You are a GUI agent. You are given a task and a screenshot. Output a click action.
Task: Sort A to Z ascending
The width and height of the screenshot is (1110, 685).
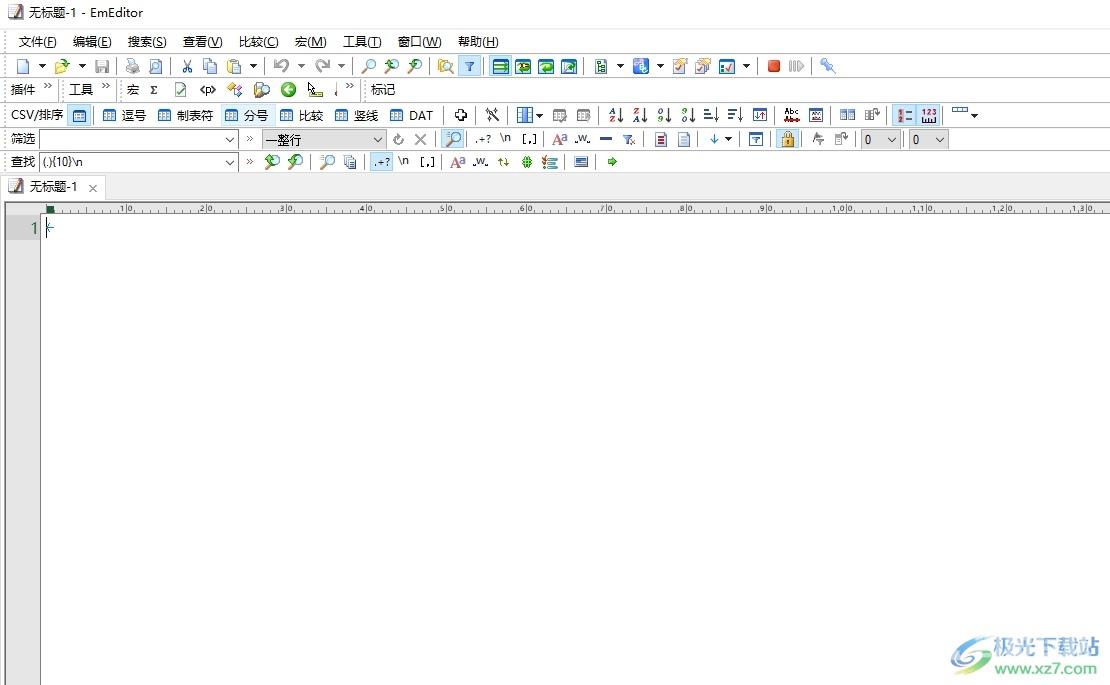tap(616, 115)
